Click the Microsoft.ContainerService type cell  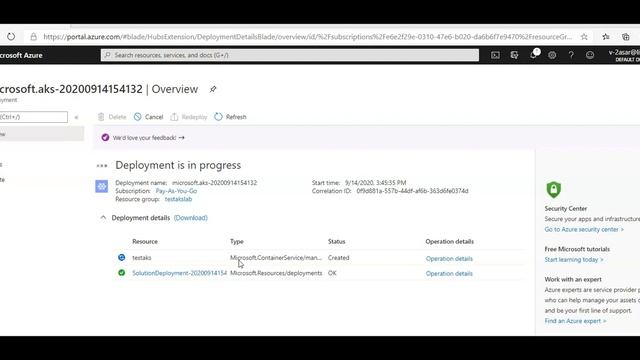point(276,258)
